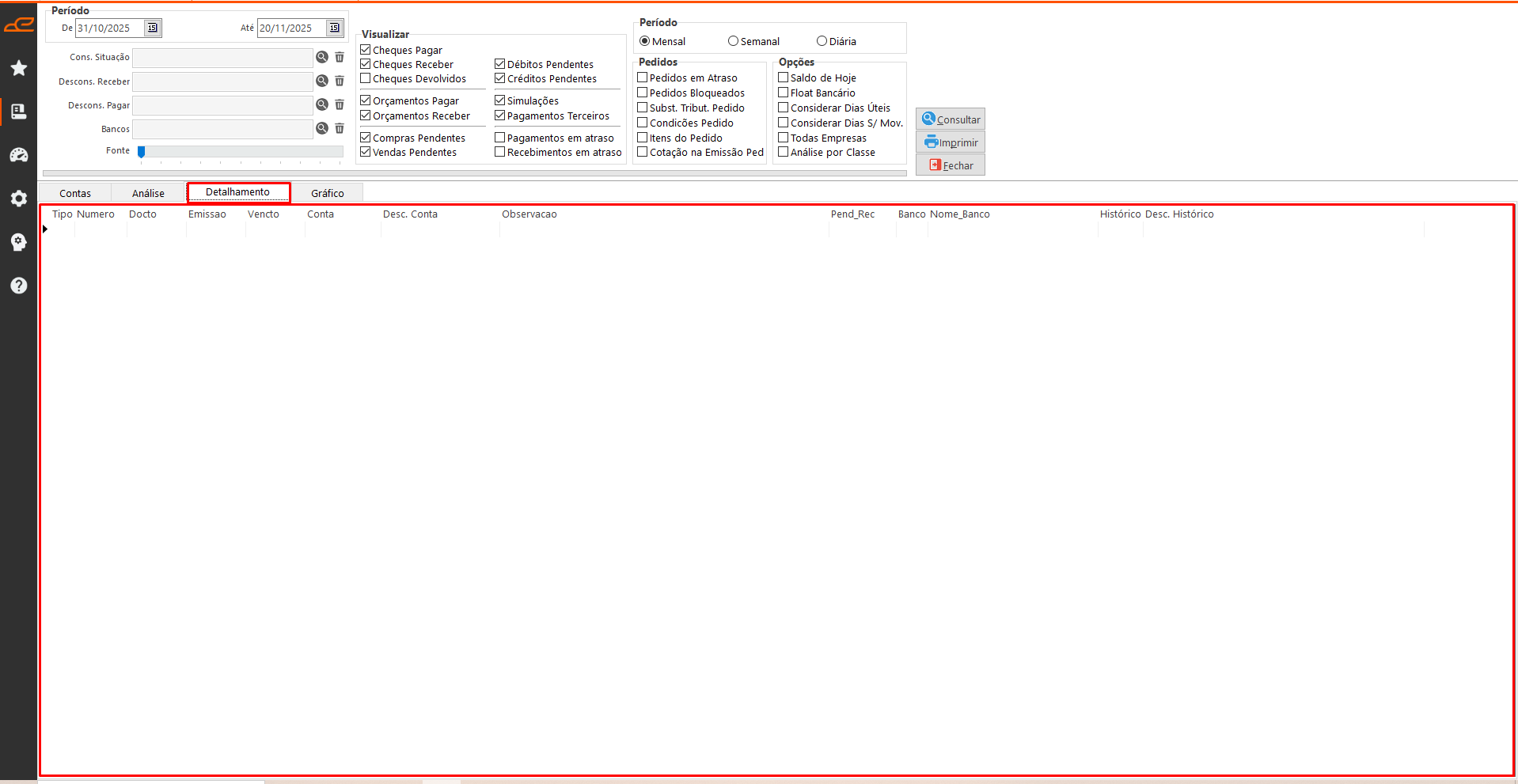Enable the Cheques Devolvidos checkbox
This screenshot has width=1518, height=784.
tap(366, 78)
